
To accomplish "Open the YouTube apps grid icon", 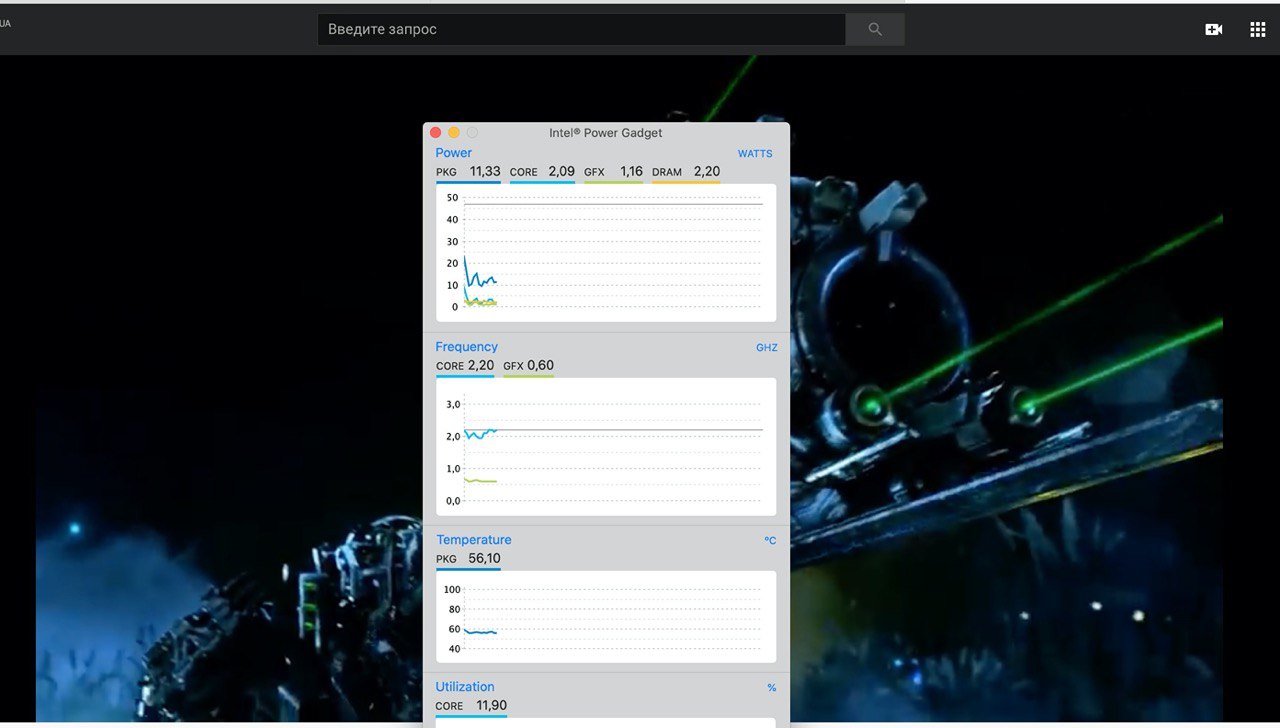I will (x=1258, y=30).
